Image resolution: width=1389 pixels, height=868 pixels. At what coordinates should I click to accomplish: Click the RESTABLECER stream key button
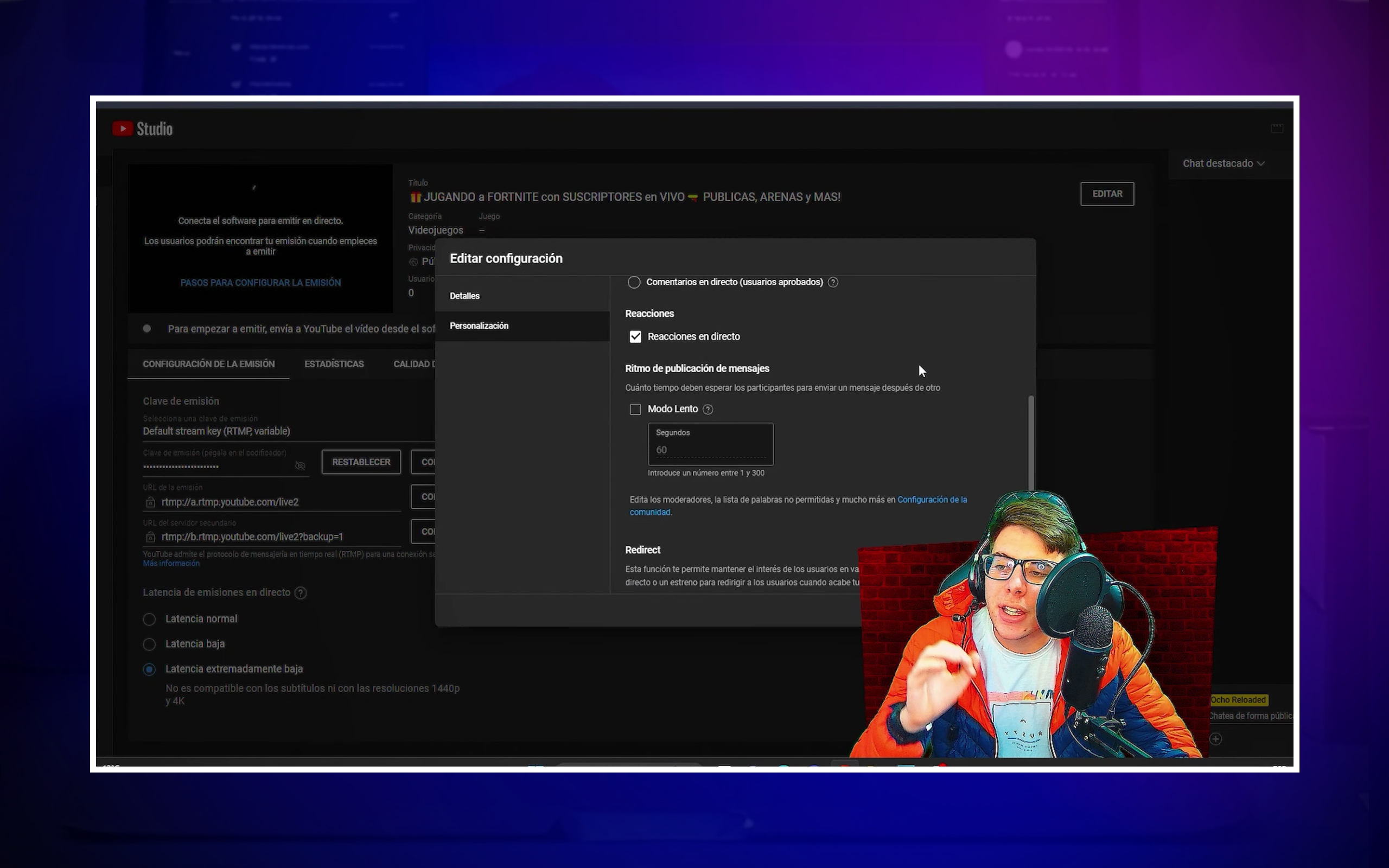pos(361,462)
